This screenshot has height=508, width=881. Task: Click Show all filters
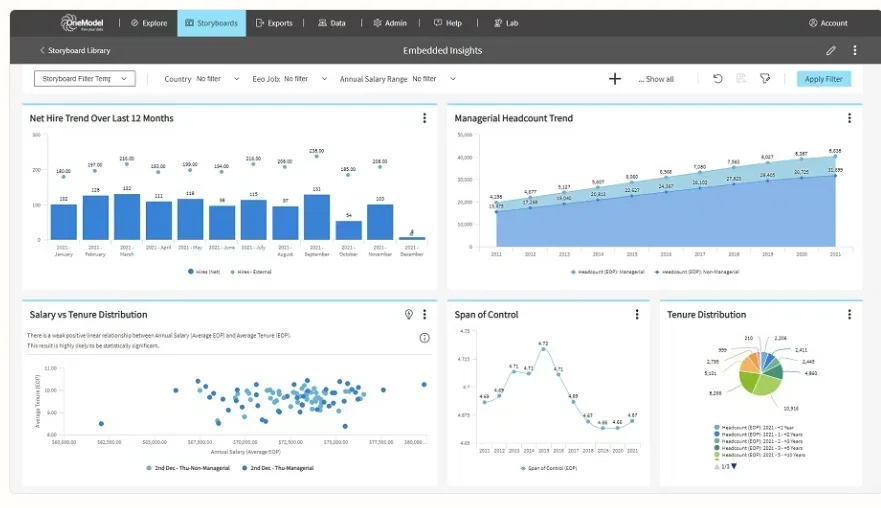click(x=656, y=79)
